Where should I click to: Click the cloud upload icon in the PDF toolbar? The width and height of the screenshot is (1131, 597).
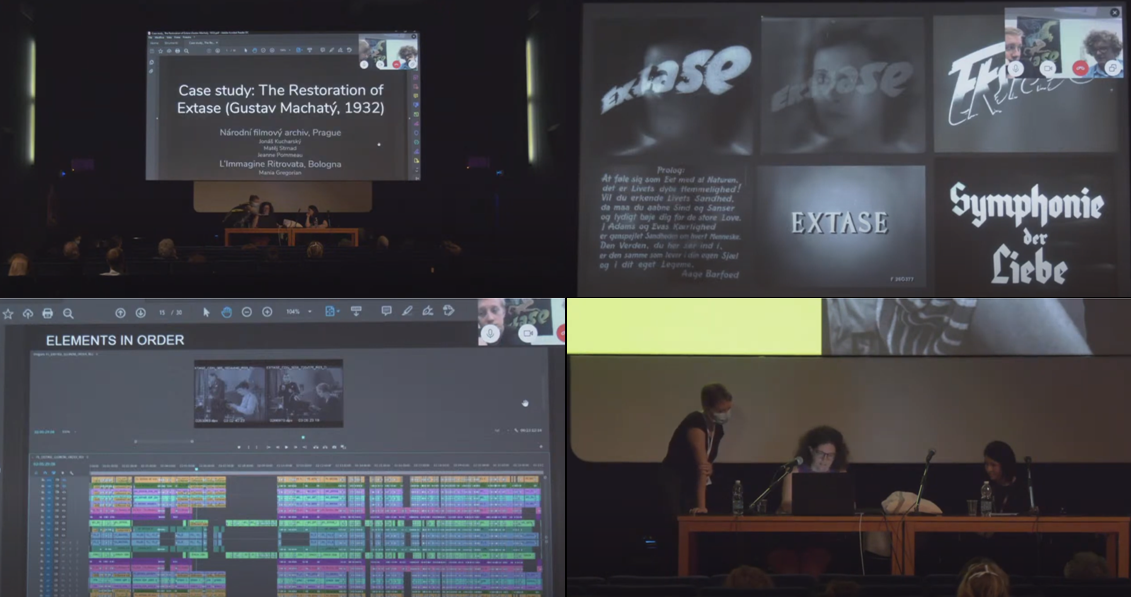(x=28, y=314)
